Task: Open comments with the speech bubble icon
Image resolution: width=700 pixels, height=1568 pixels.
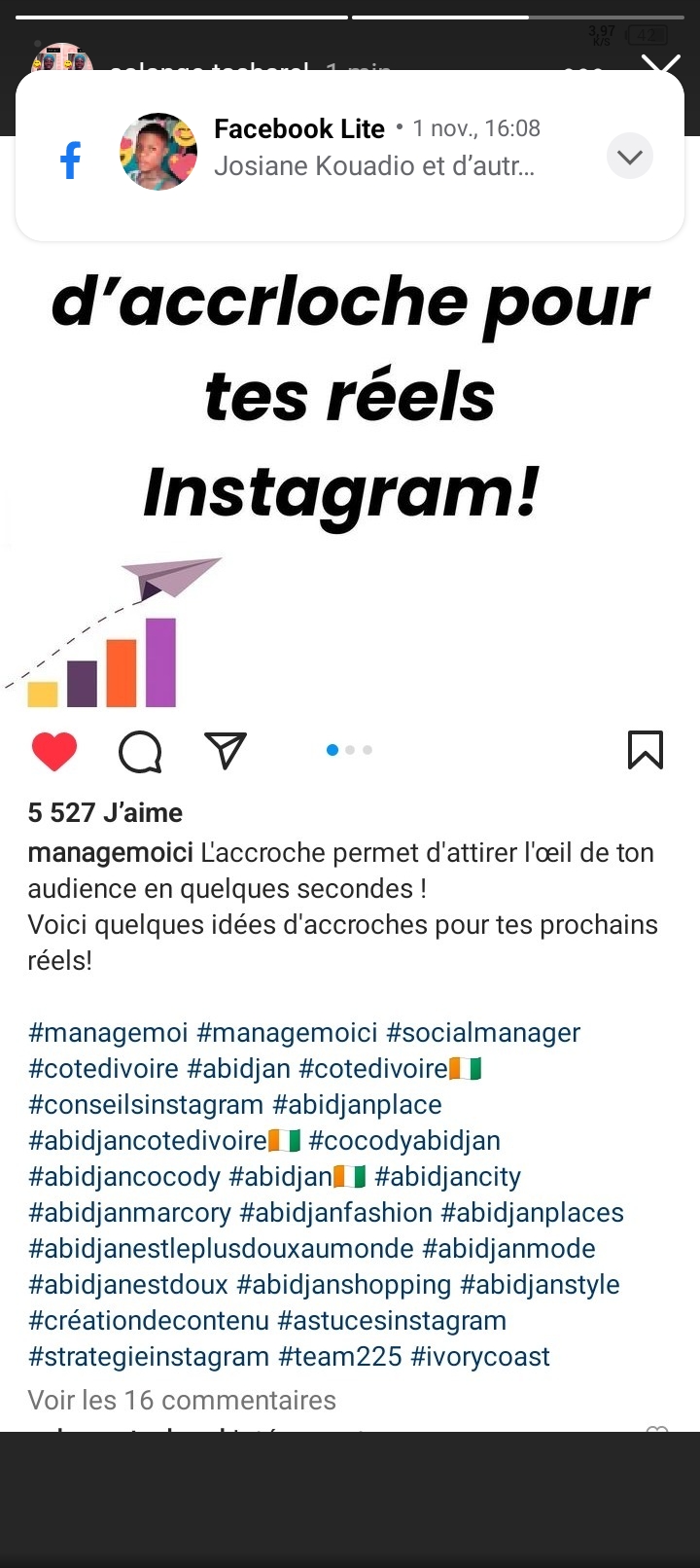Action: pyautogui.click(x=140, y=751)
